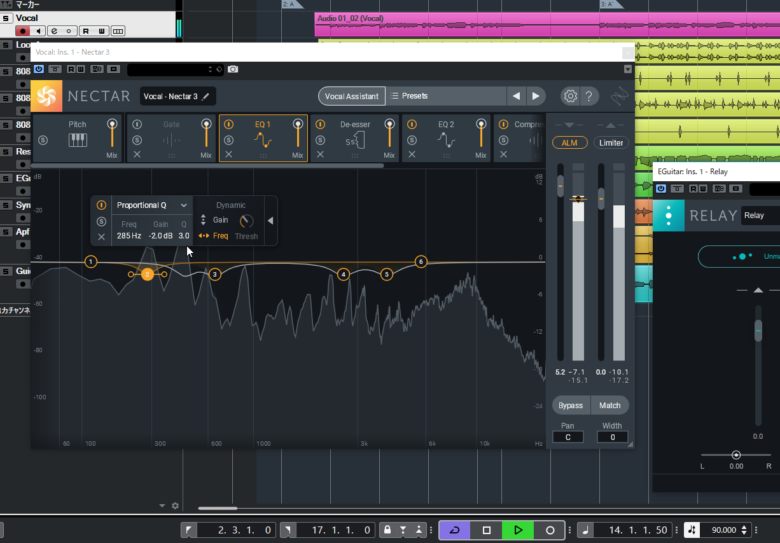This screenshot has height=543, width=780.
Task: Click the Width value field showing 0
Action: point(612,437)
